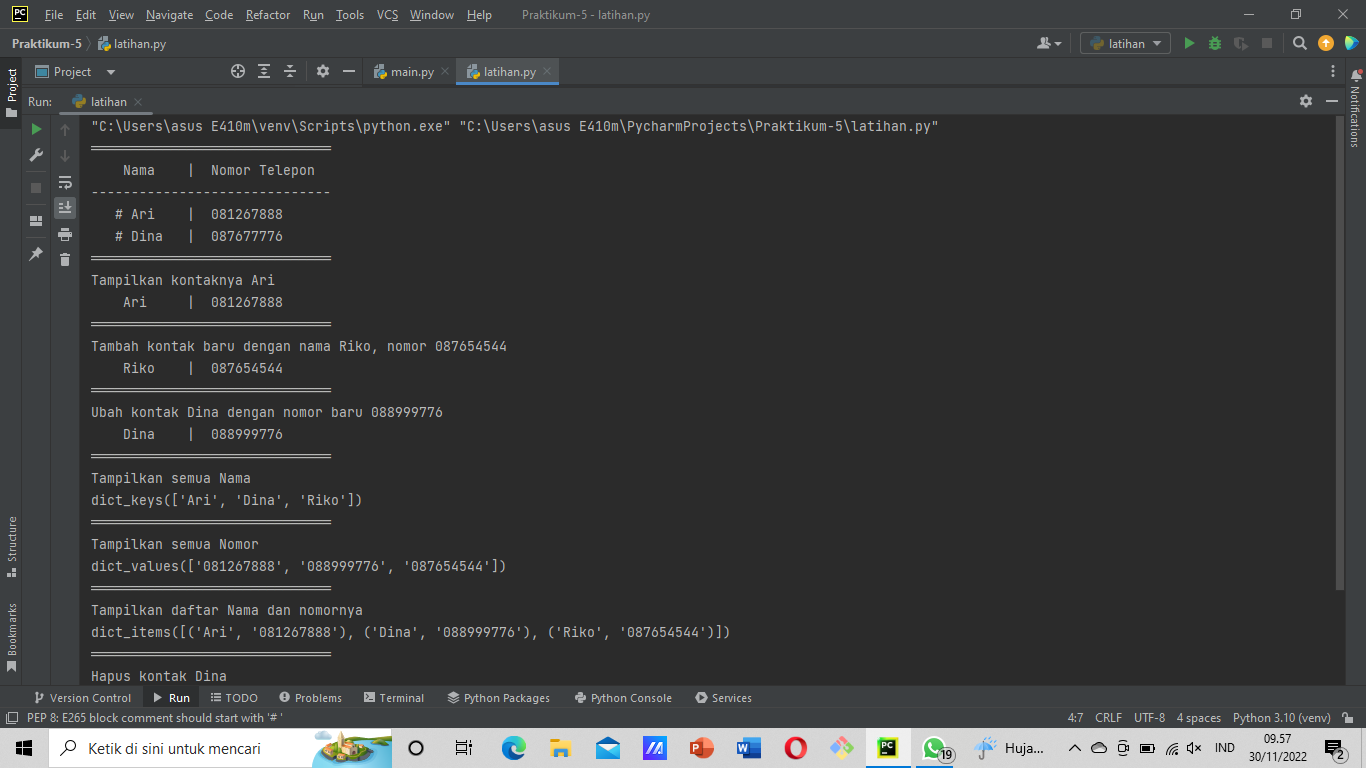Print the Run console output
Image resolution: width=1366 pixels, height=768 pixels.
[65, 234]
